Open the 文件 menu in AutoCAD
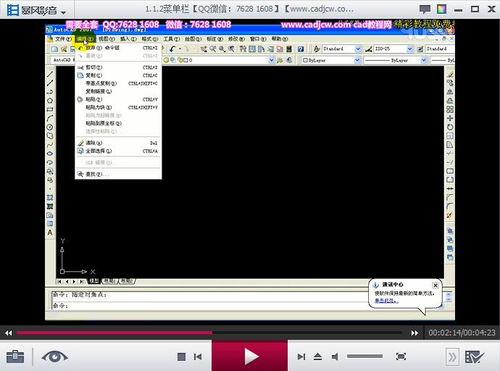The width and height of the screenshot is (500, 371). (63, 39)
